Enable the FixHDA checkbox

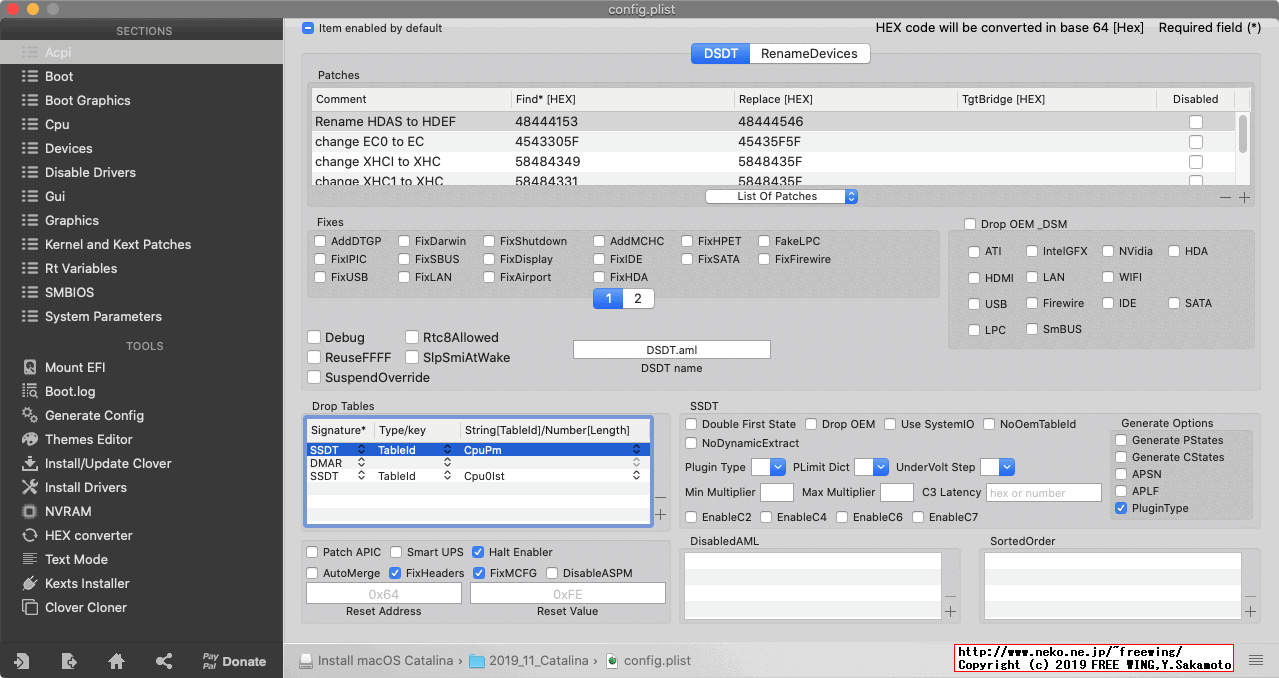click(599, 277)
